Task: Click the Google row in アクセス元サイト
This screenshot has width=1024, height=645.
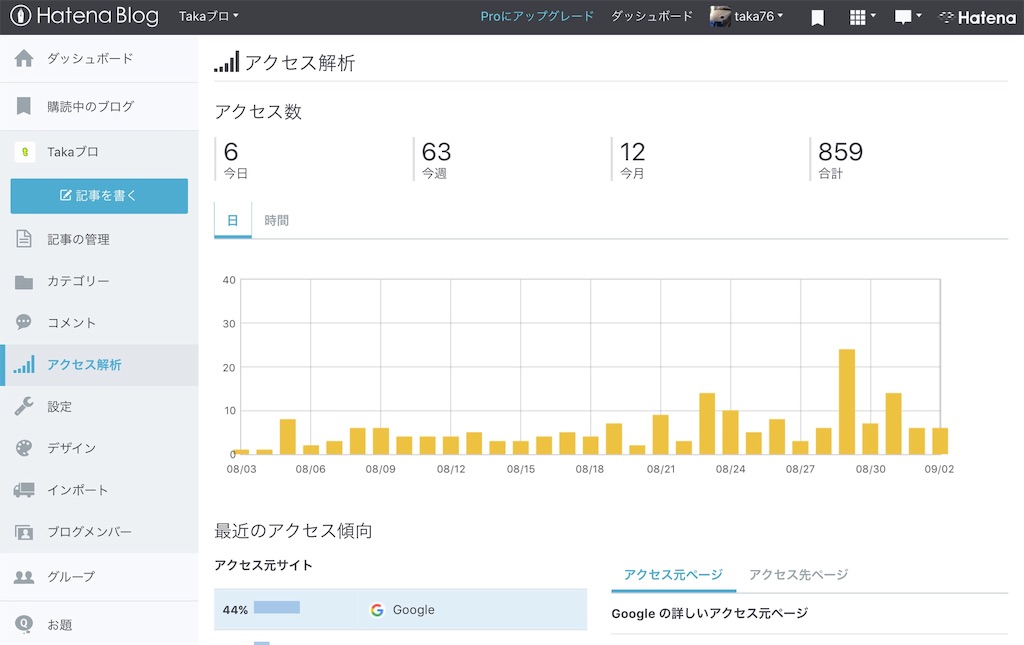Action: (x=400, y=609)
